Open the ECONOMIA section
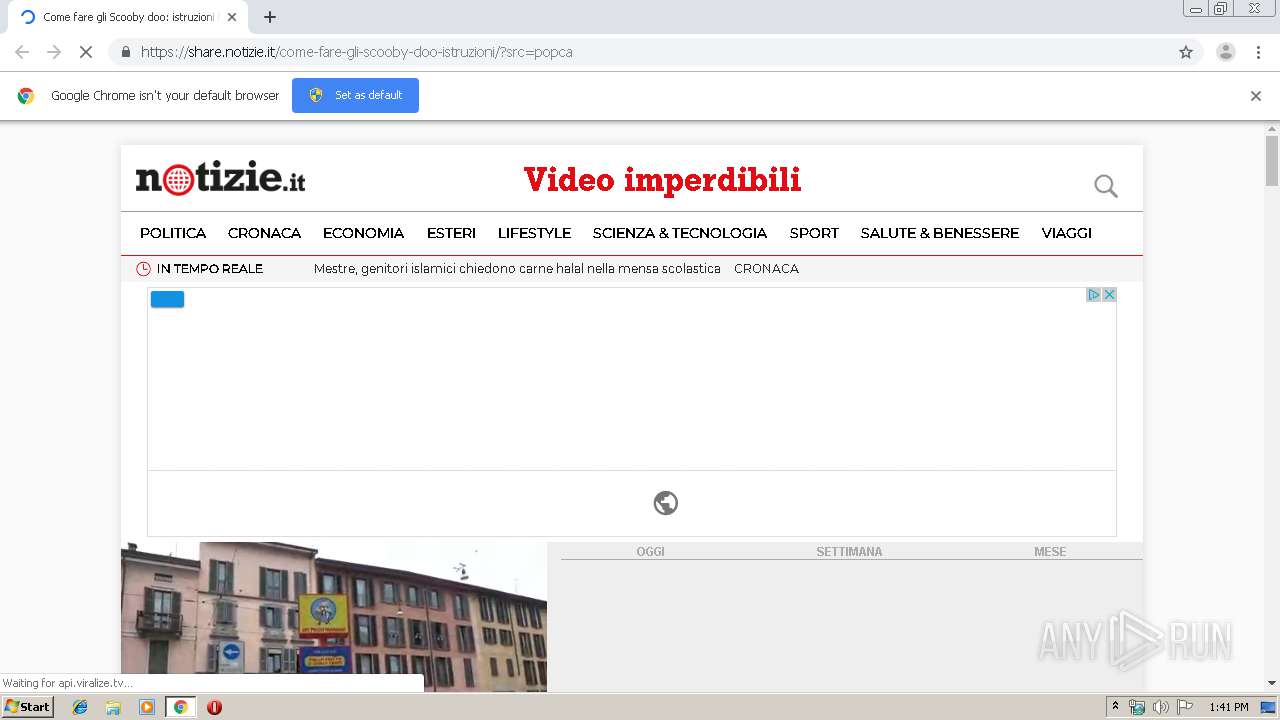The image size is (1280, 720). pos(363,233)
